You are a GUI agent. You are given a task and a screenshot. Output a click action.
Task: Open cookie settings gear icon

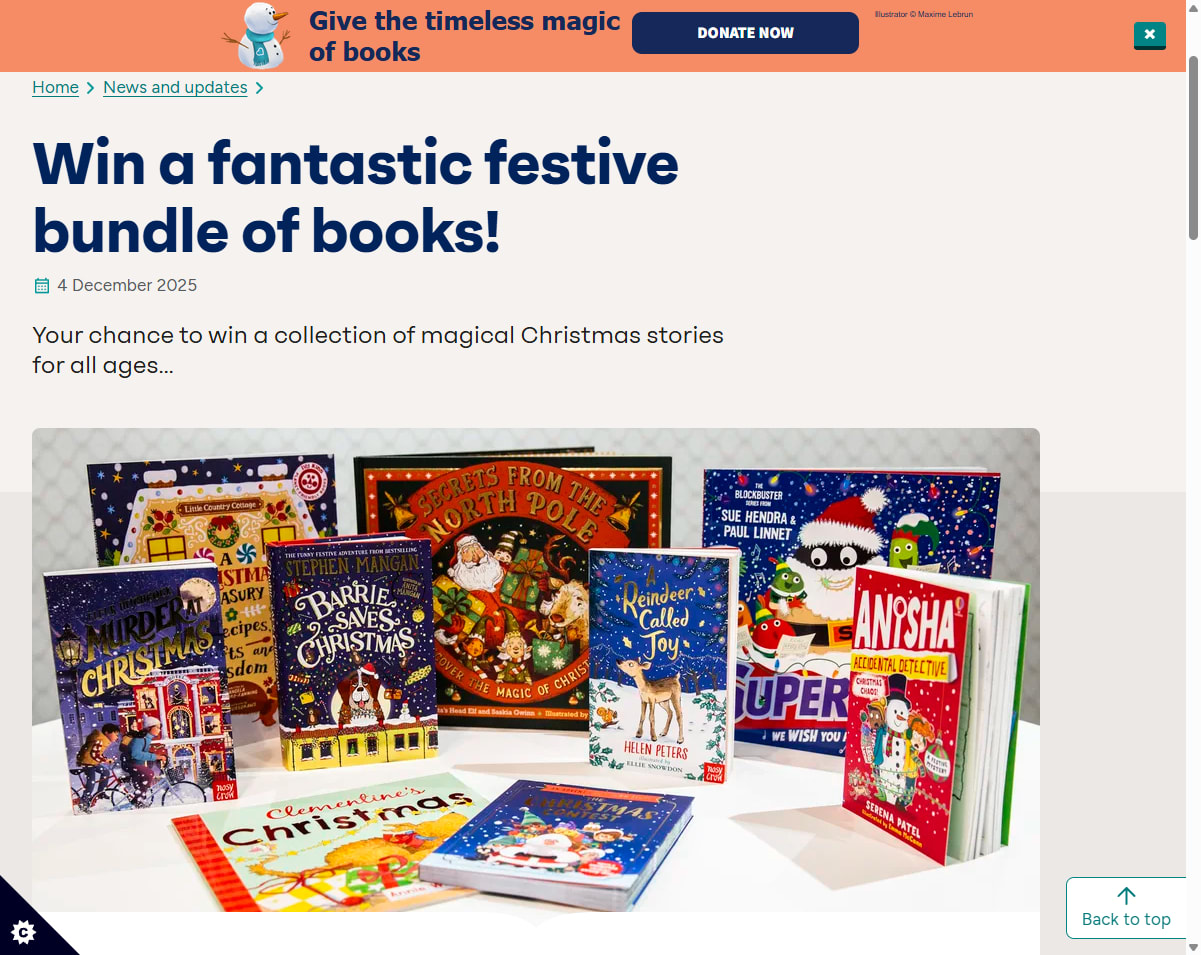(x=24, y=932)
